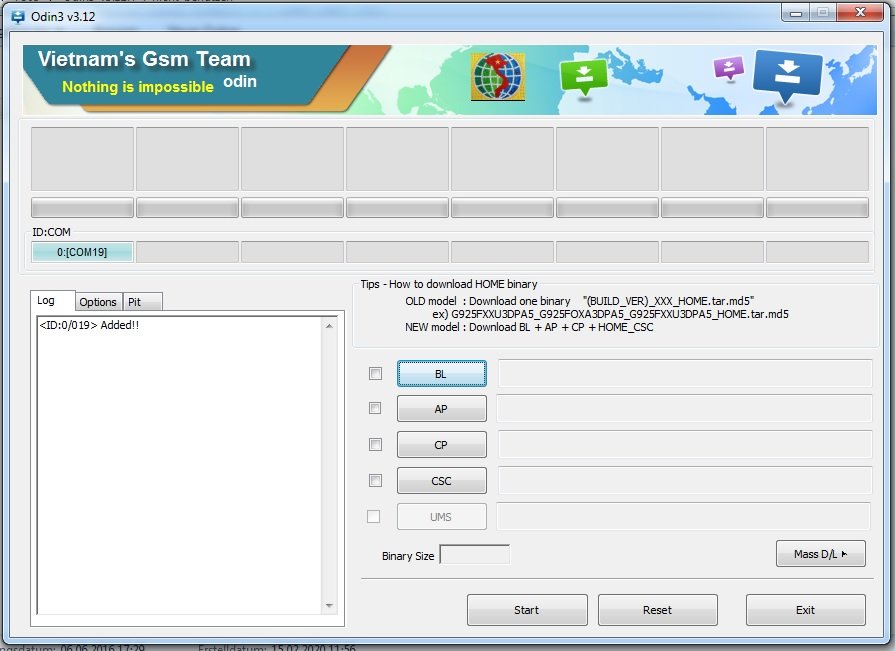Click the BL file path field

tap(685, 374)
